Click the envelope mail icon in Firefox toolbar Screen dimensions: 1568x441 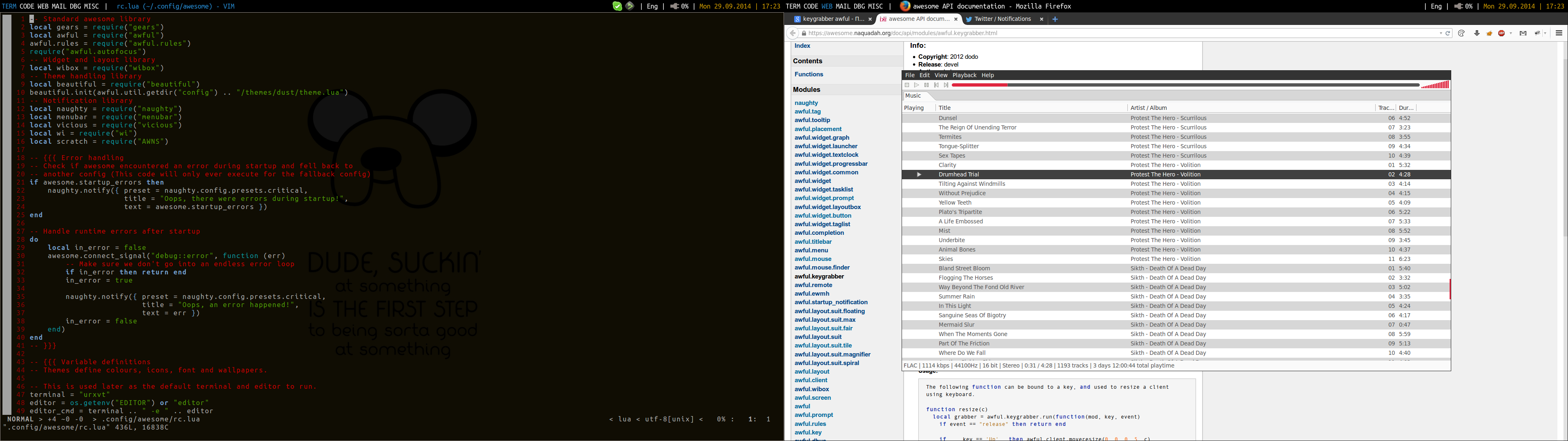pos(1523,33)
